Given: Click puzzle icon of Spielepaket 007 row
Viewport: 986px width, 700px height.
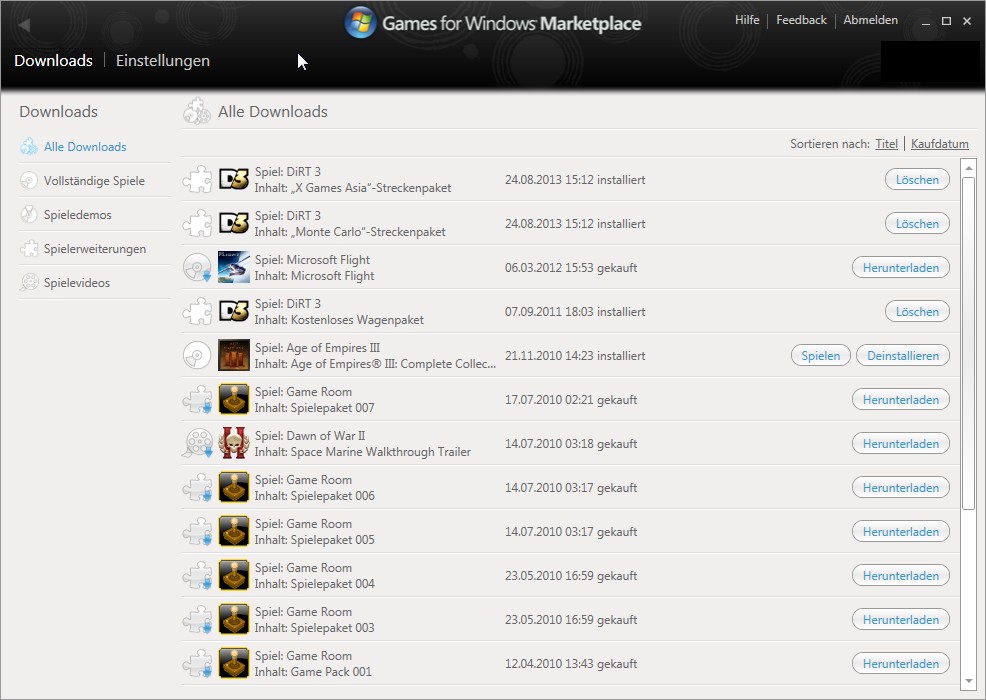Looking at the screenshot, I should pyautogui.click(x=197, y=399).
